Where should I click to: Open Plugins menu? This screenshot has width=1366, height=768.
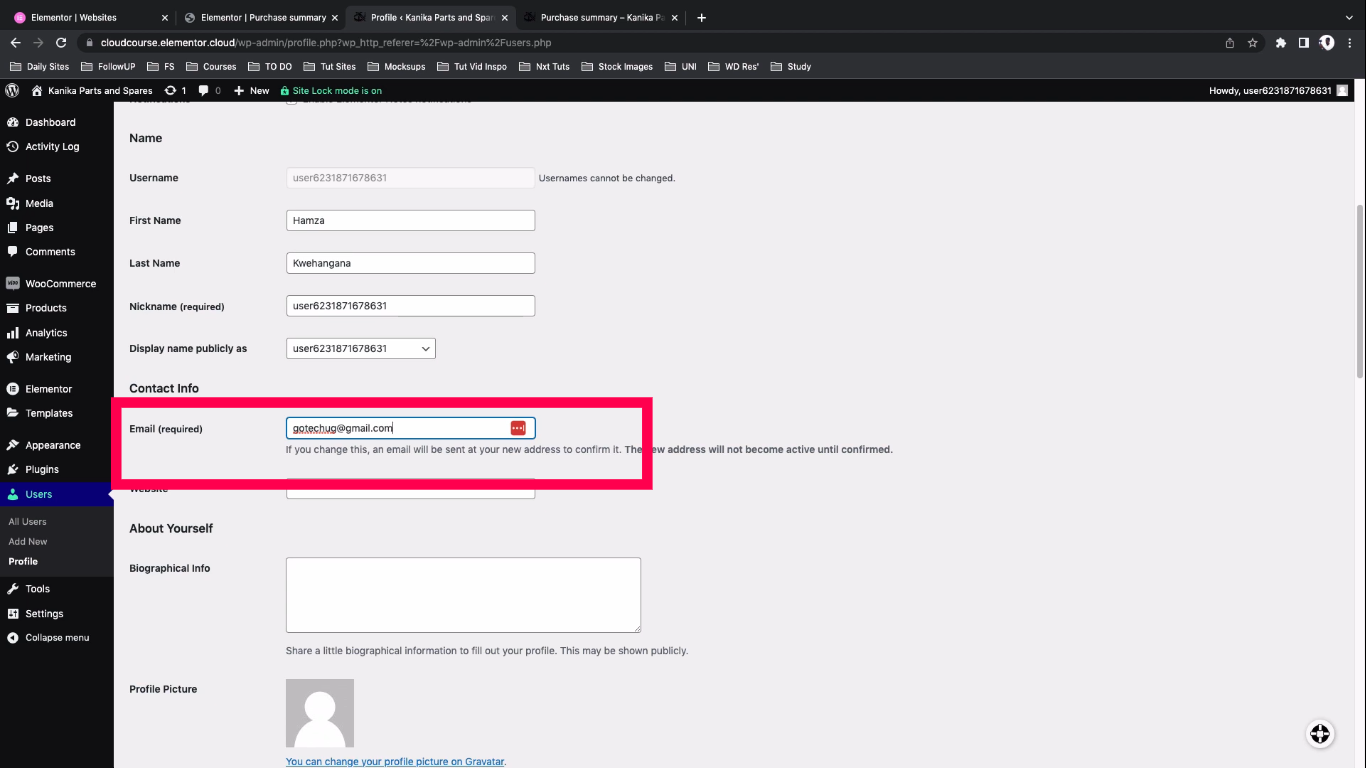[42, 469]
